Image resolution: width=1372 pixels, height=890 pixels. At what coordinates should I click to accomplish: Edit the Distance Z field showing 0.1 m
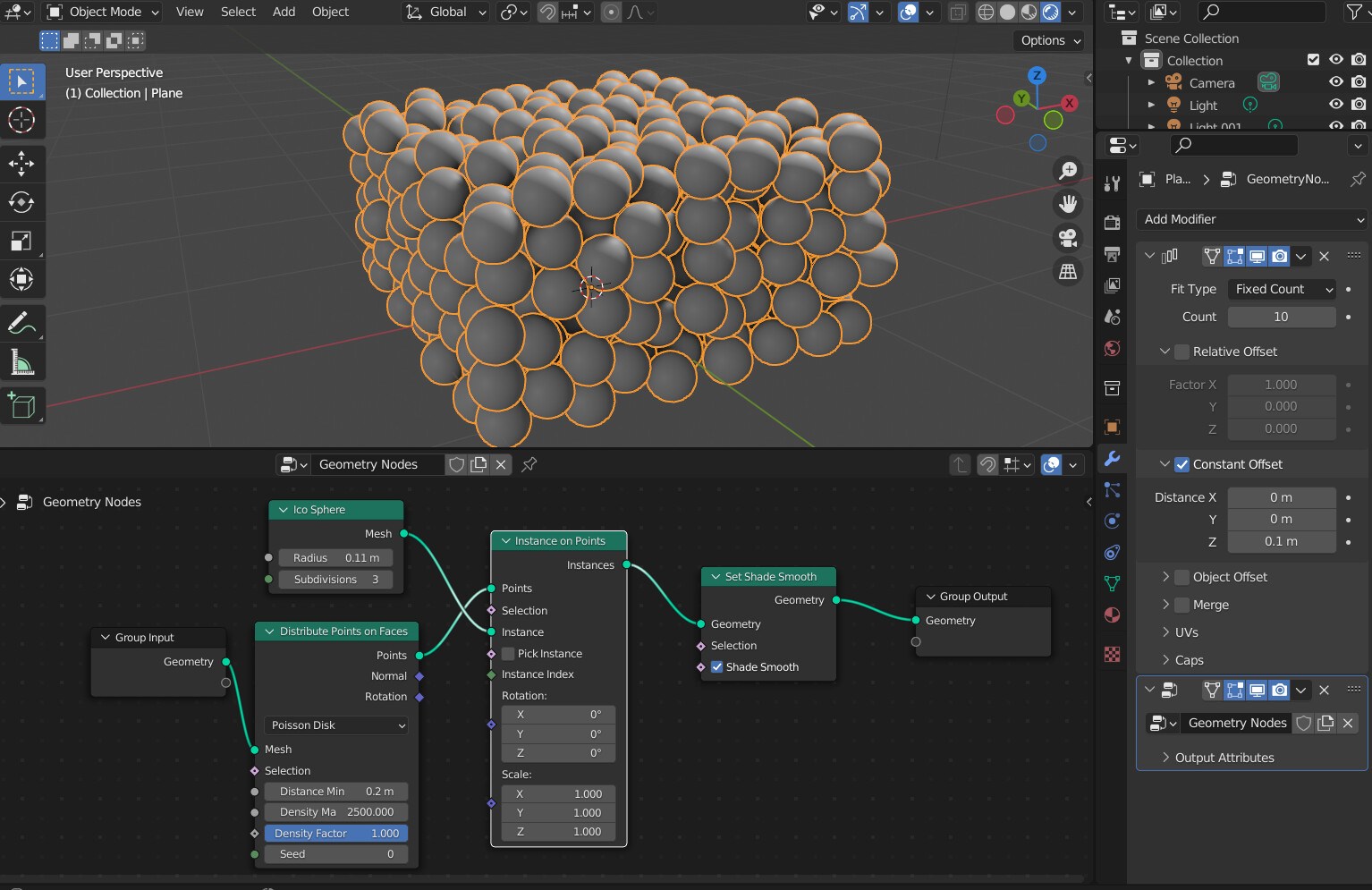(1282, 541)
